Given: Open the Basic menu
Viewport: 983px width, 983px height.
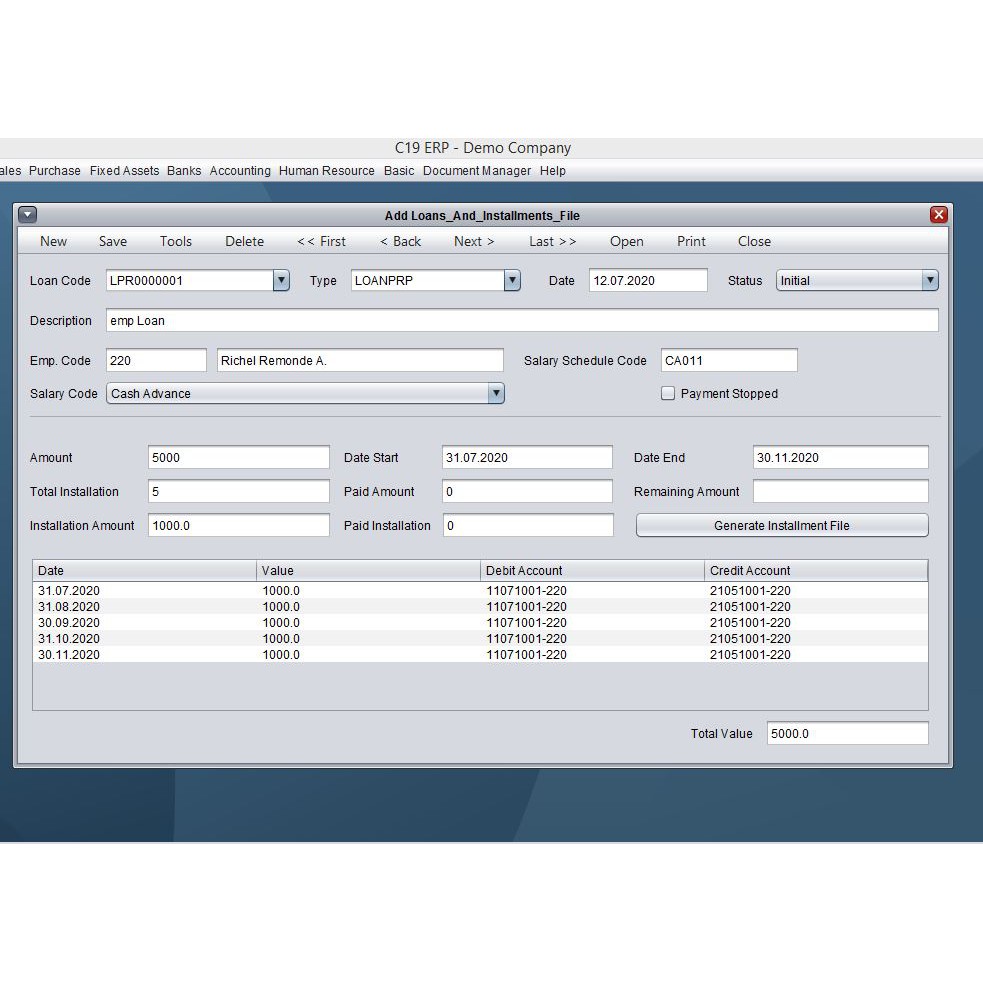Looking at the screenshot, I should tap(399, 171).
